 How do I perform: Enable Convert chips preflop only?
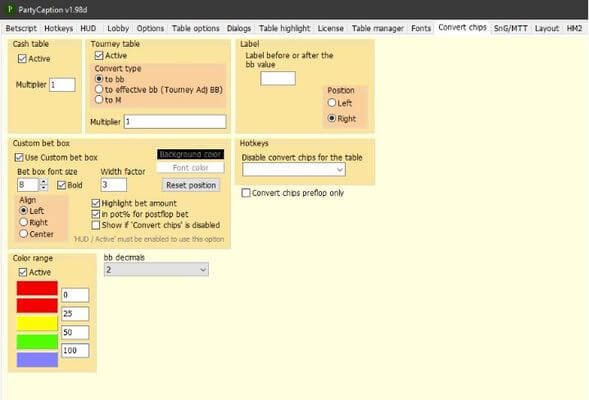[x=246, y=193]
